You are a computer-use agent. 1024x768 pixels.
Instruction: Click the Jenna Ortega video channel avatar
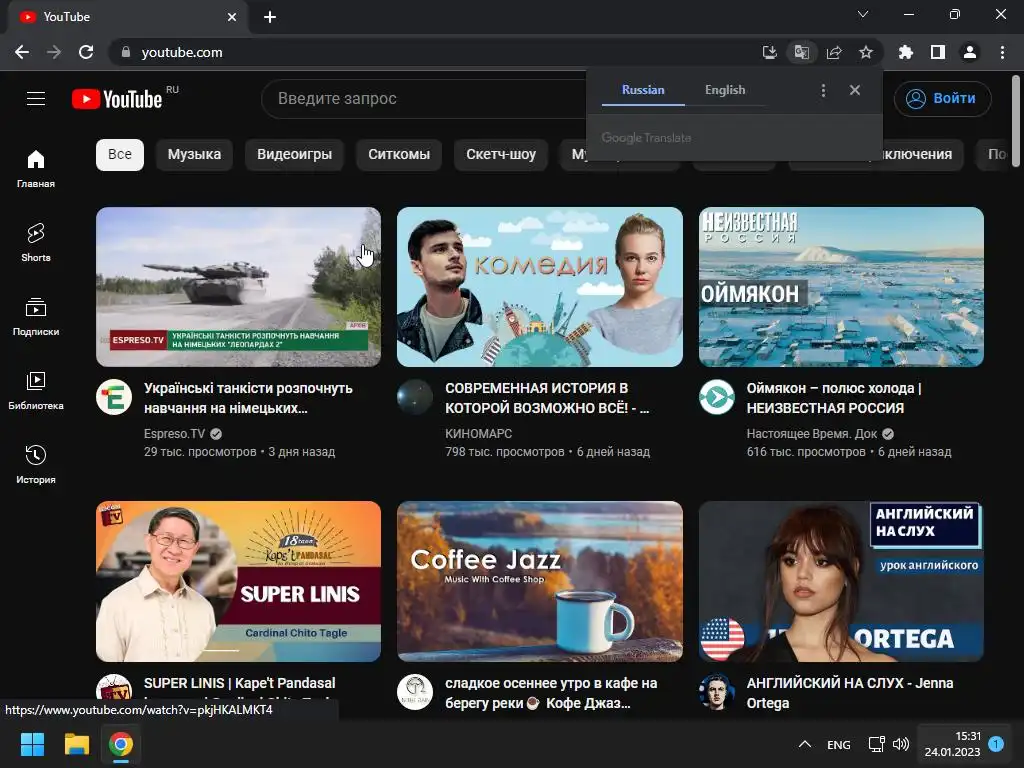(716, 692)
